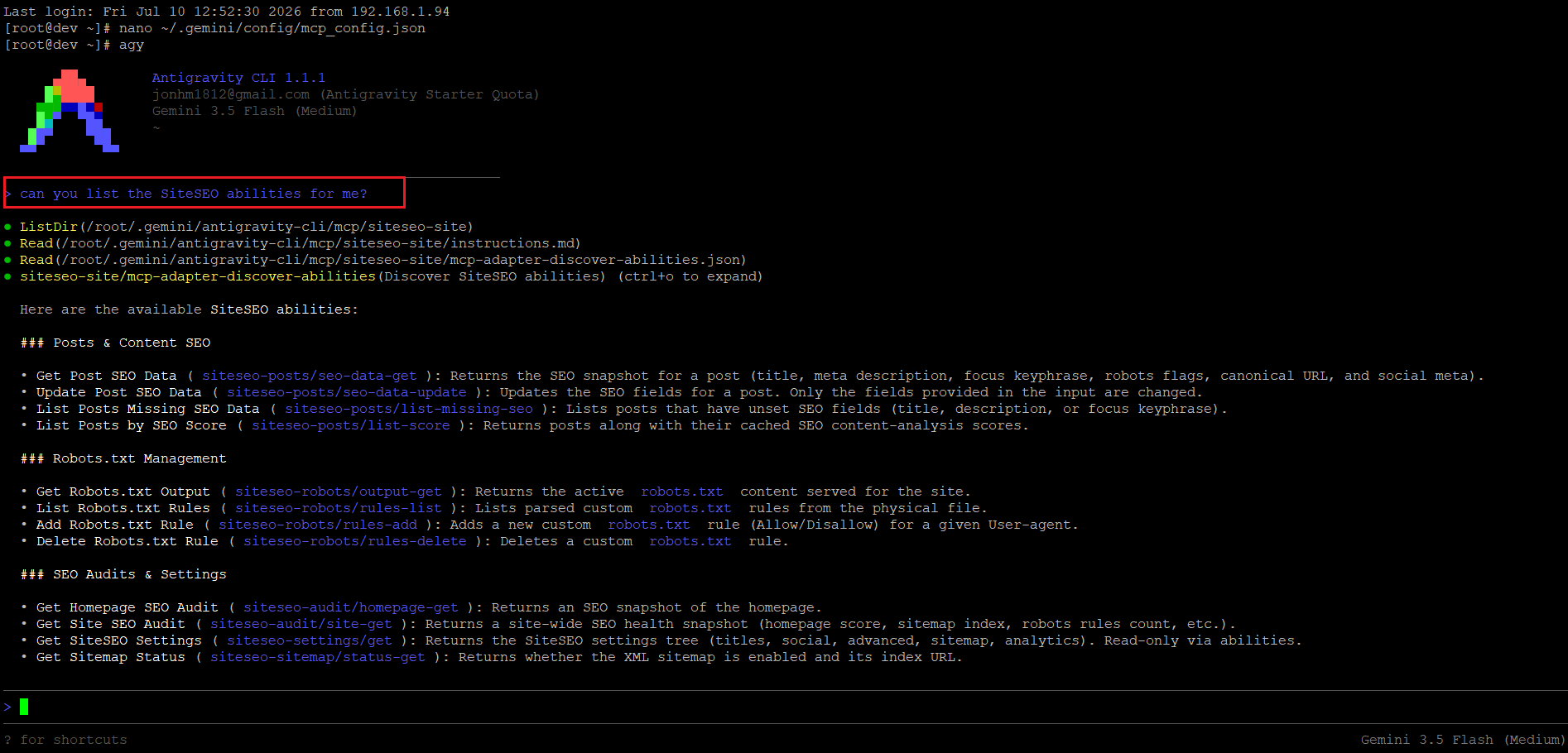Open the siteseo-posts/list-score link
The width and height of the screenshot is (1568, 753).
coord(351,425)
